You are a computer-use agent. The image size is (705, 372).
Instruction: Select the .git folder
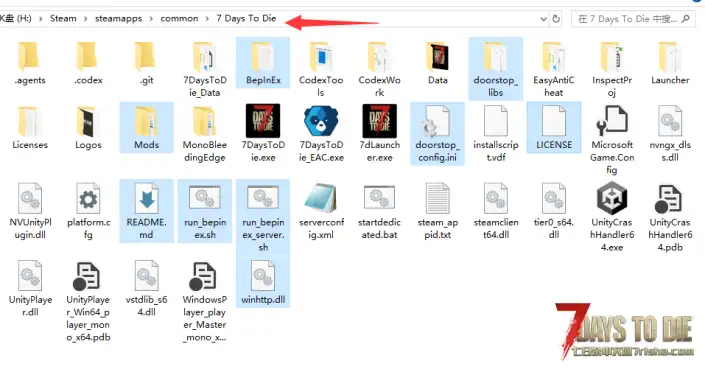(147, 63)
